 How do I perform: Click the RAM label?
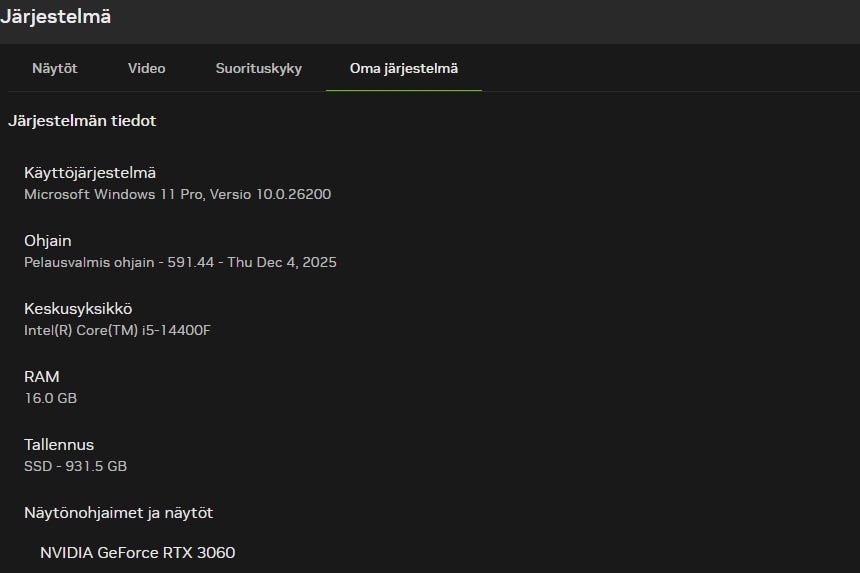point(42,377)
